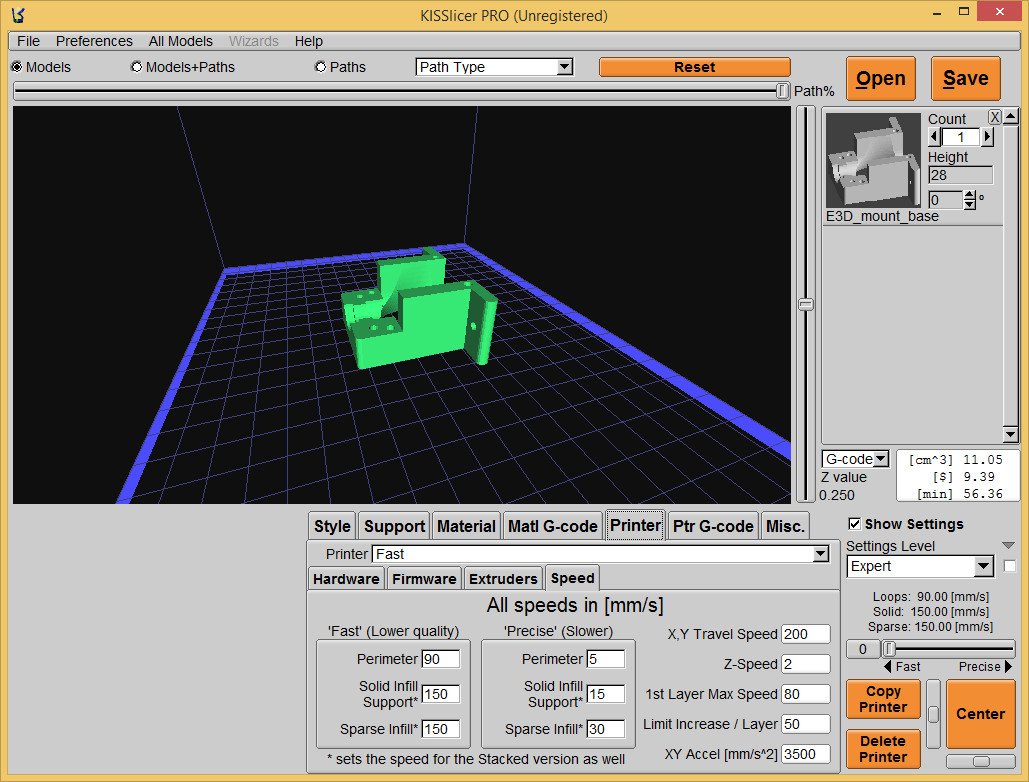This screenshot has width=1029, height=782.
Task: Select the Paths view radio button
Action: 321,67
